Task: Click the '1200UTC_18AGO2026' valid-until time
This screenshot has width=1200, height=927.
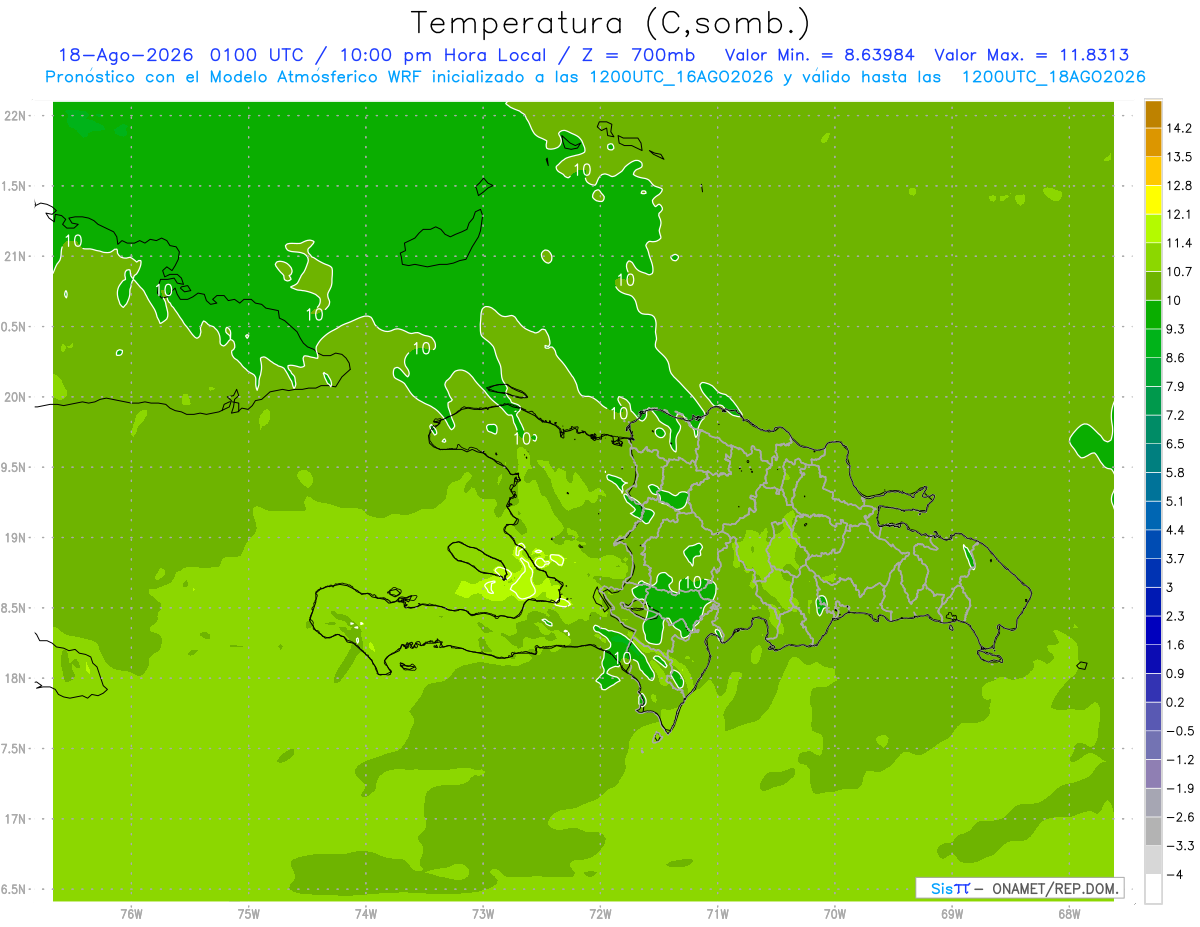Action: (1053, 77)
